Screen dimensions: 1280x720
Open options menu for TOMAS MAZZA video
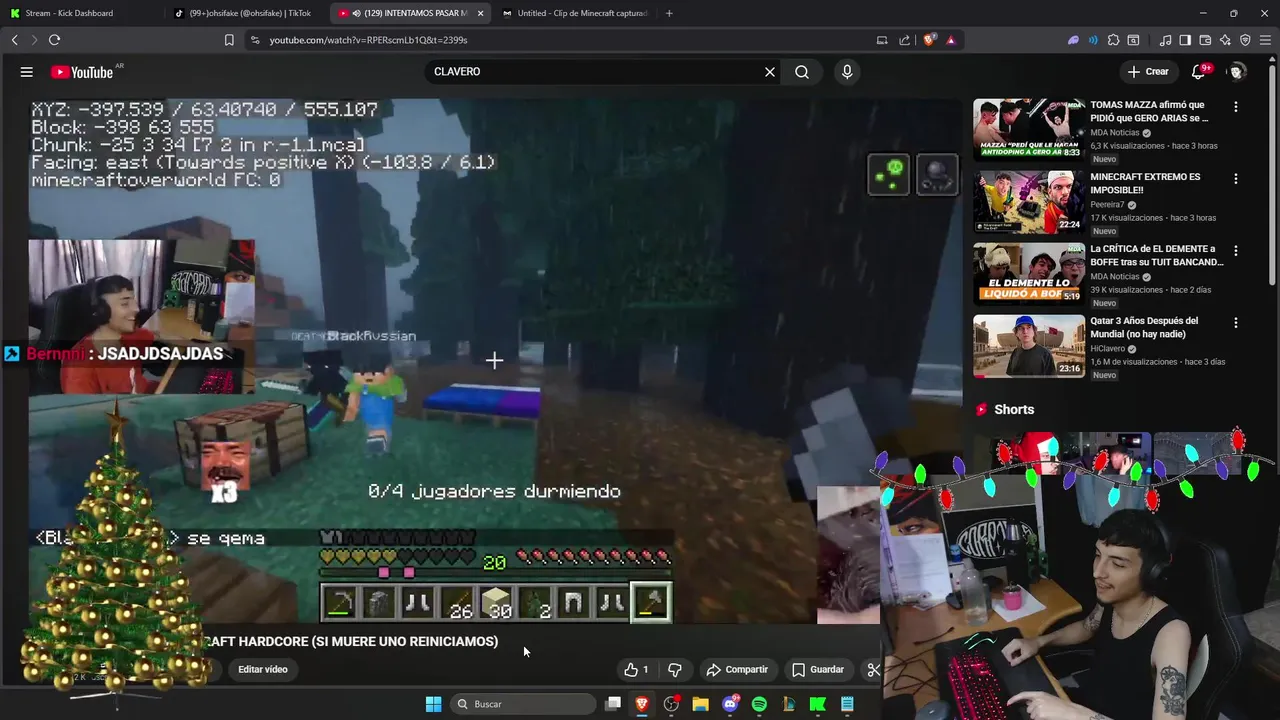click(1235, 107)
